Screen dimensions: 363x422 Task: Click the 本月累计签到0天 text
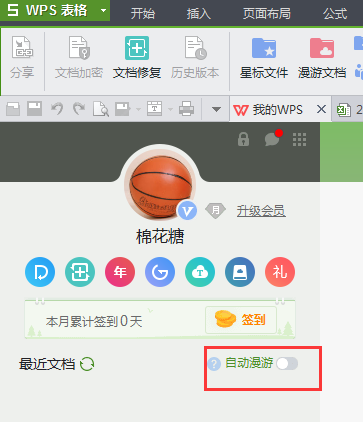pos(94,321)
